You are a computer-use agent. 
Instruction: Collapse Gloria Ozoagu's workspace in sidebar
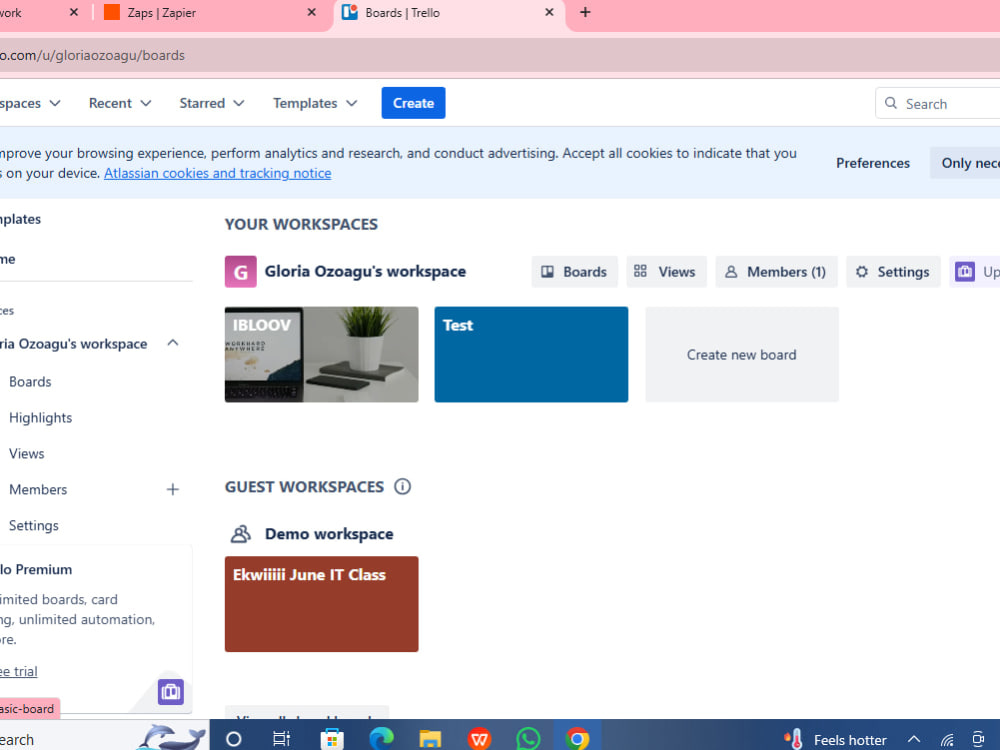pos(173,343)
